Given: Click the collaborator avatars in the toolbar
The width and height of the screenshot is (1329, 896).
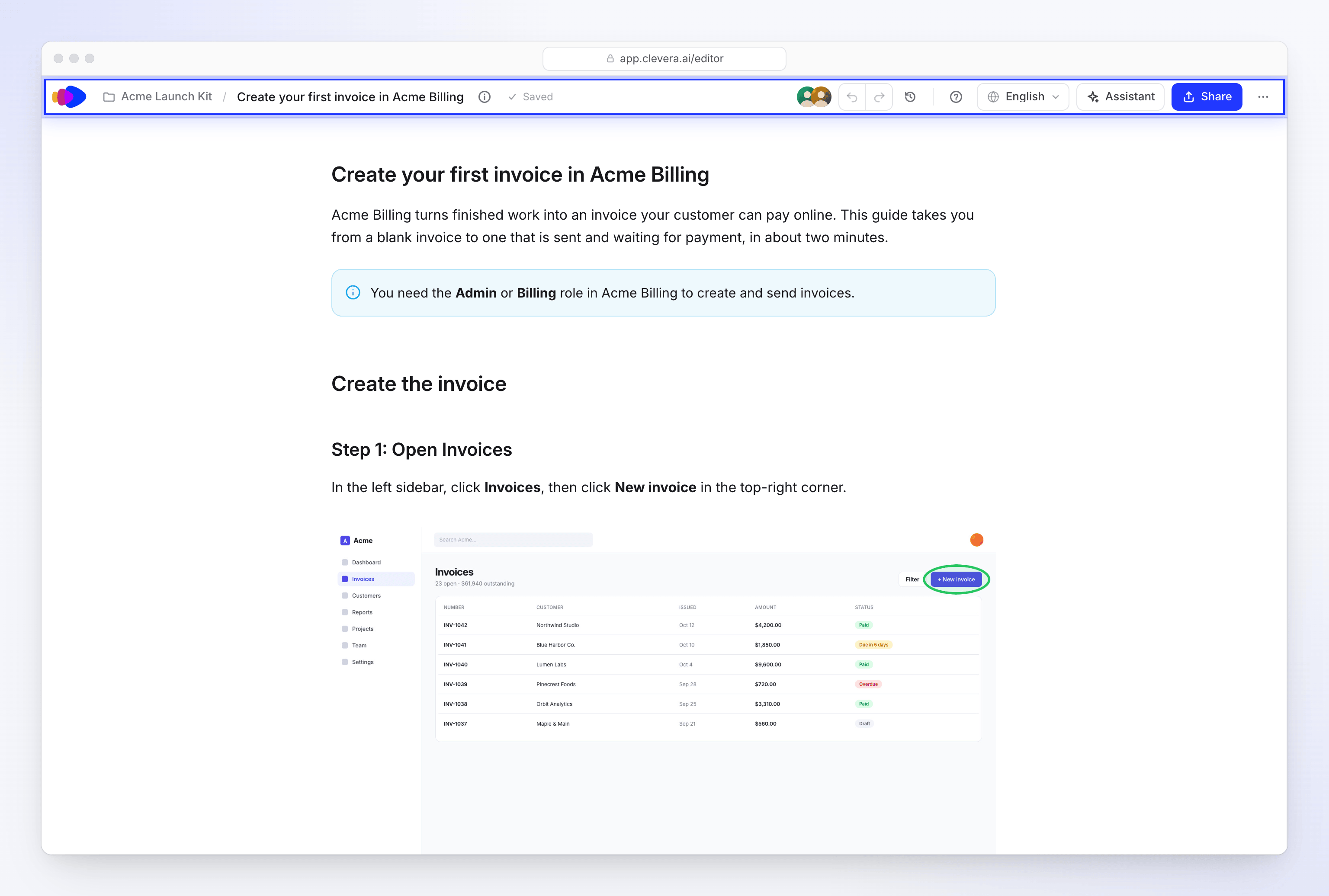Looking at the screenshot, I should tap(814, 96).
